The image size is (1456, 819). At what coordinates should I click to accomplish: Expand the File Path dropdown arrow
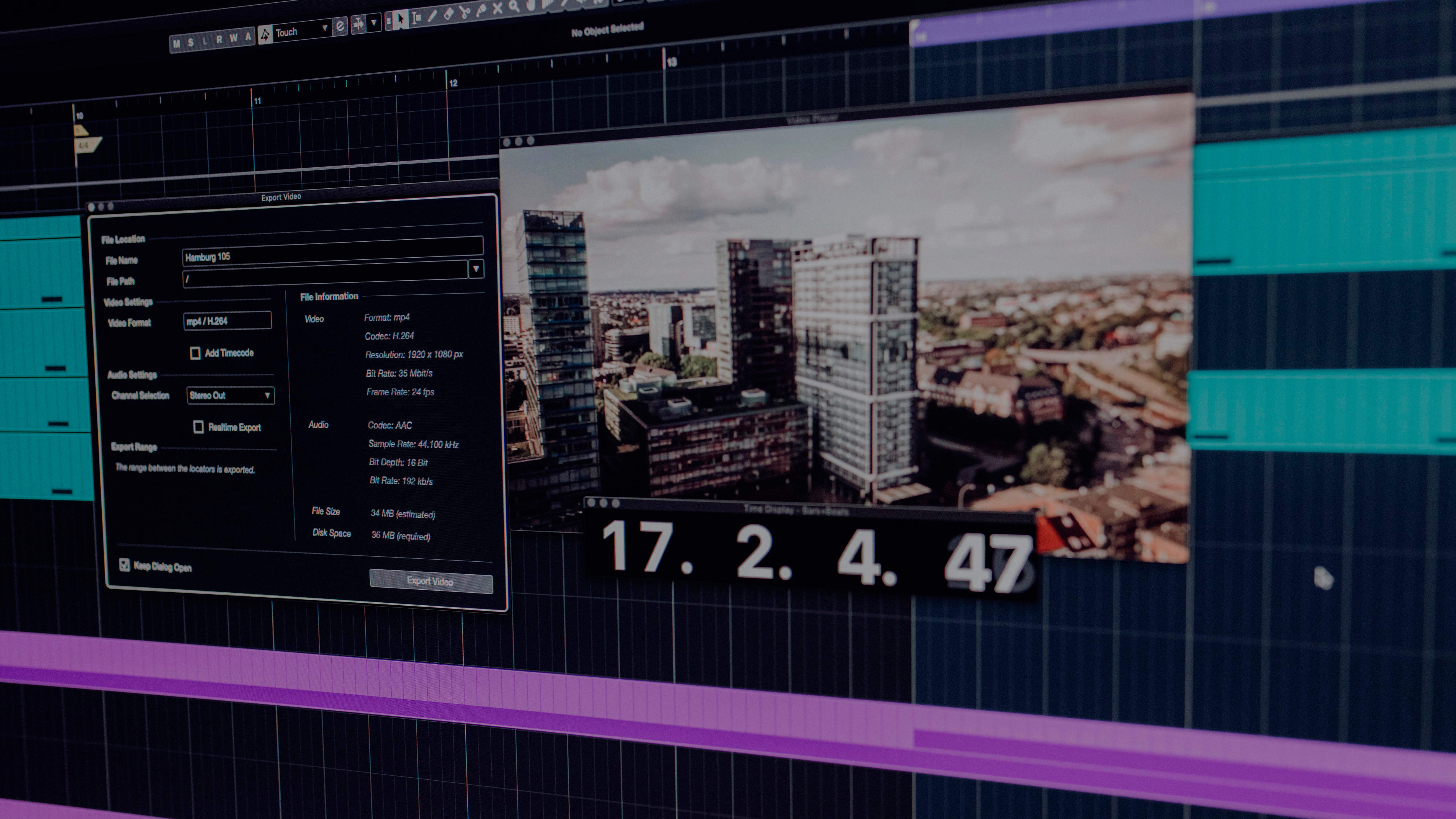coord(476,269)
